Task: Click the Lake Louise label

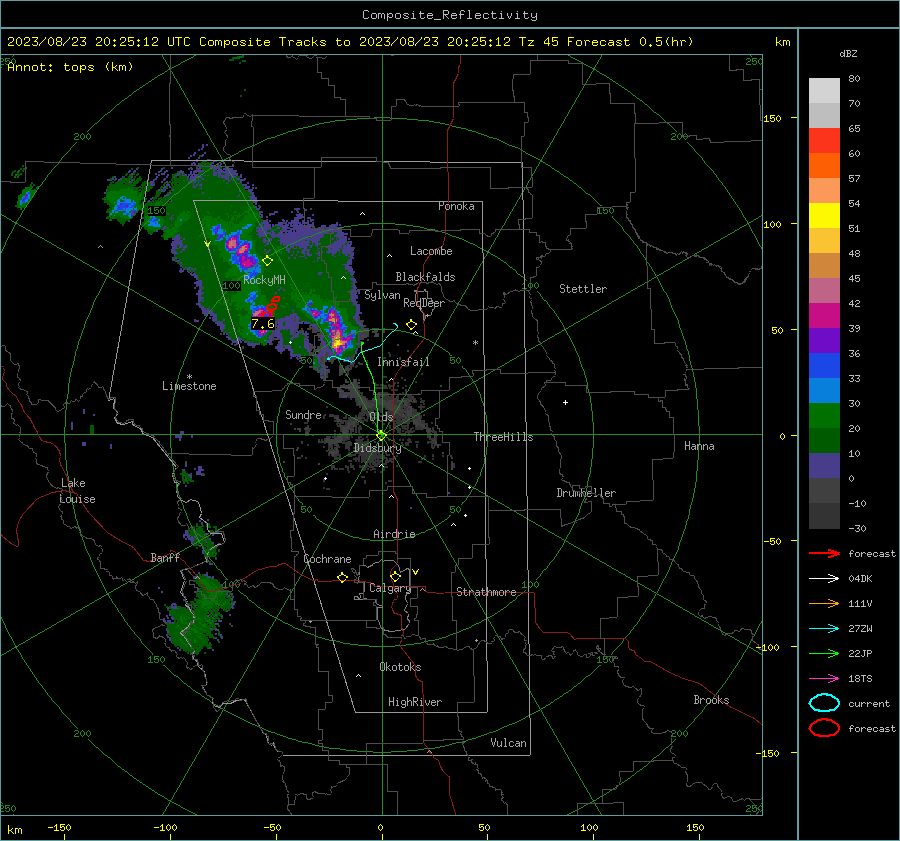Action: (x=77, y=491)
